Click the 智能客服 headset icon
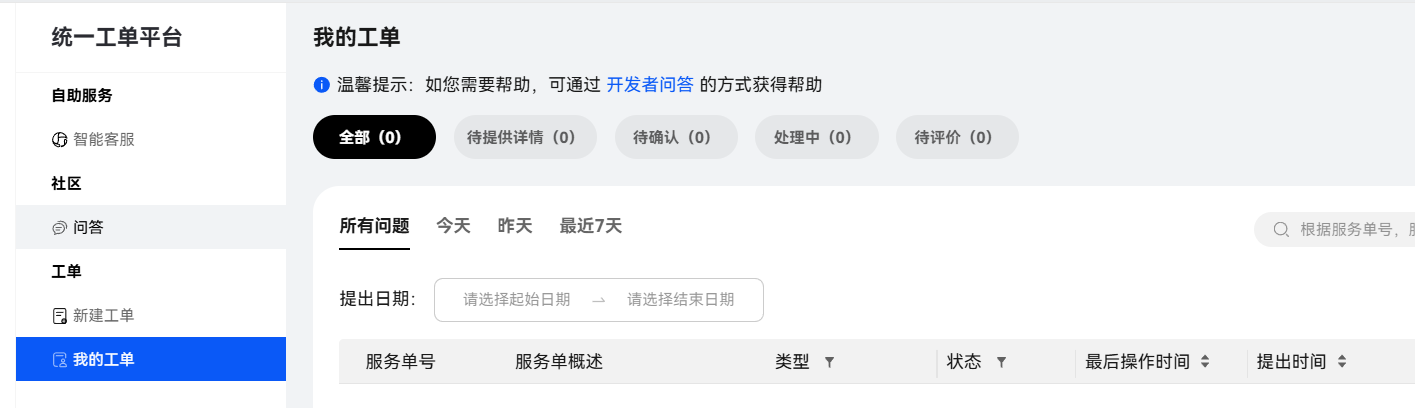 click(59, 140)
